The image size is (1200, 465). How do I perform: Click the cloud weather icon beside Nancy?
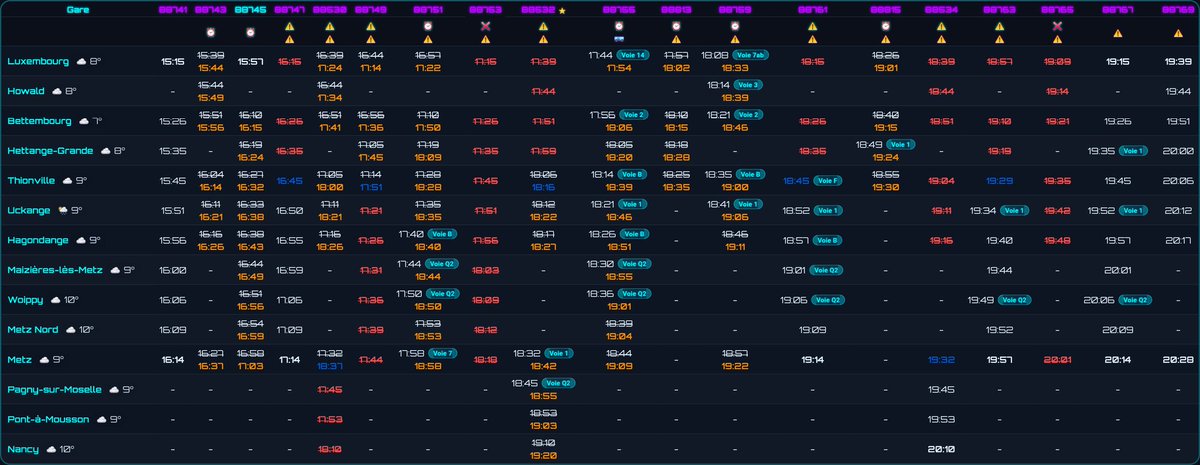click(50, 450)
